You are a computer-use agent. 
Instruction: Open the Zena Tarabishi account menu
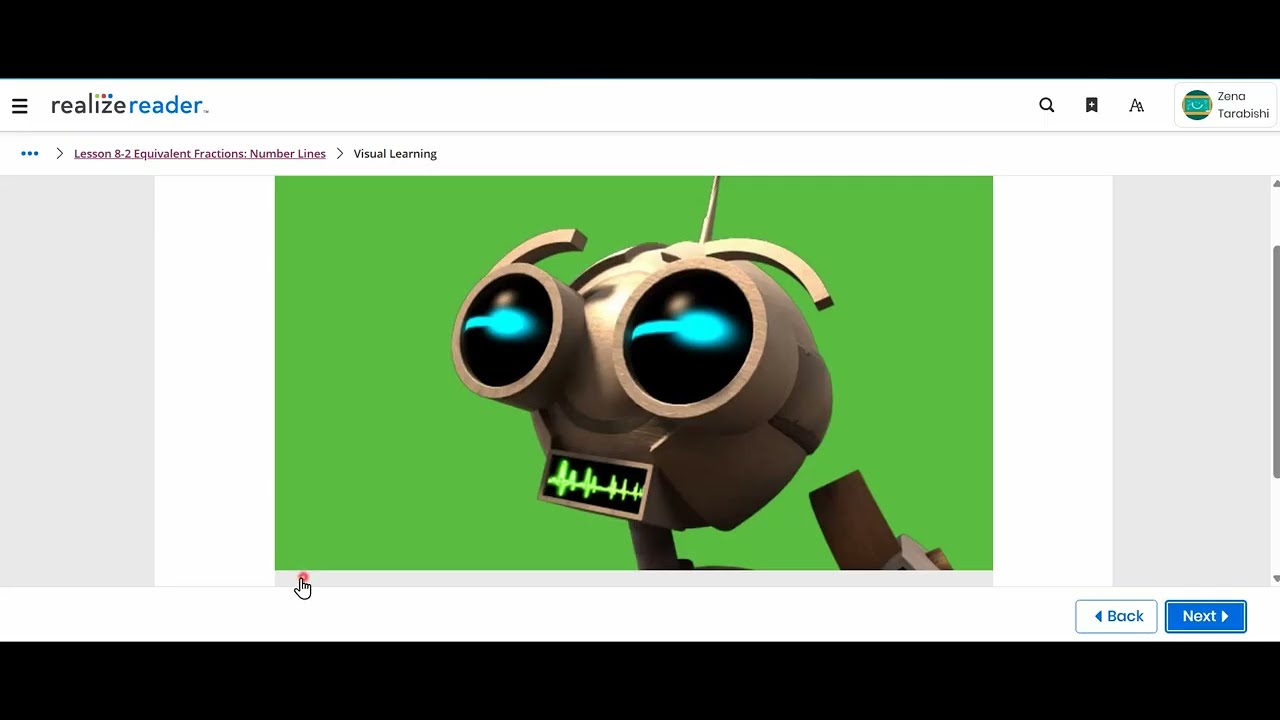click(1226, 105)
